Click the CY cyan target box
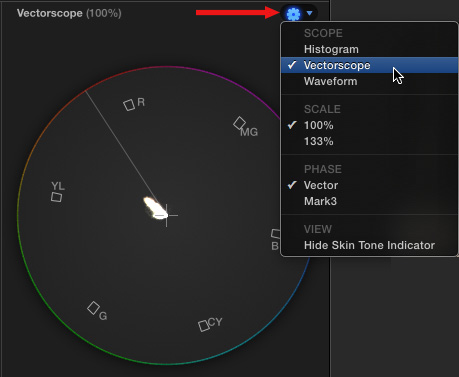The height and width of the screenshot is (377, 459). point(204,326)
